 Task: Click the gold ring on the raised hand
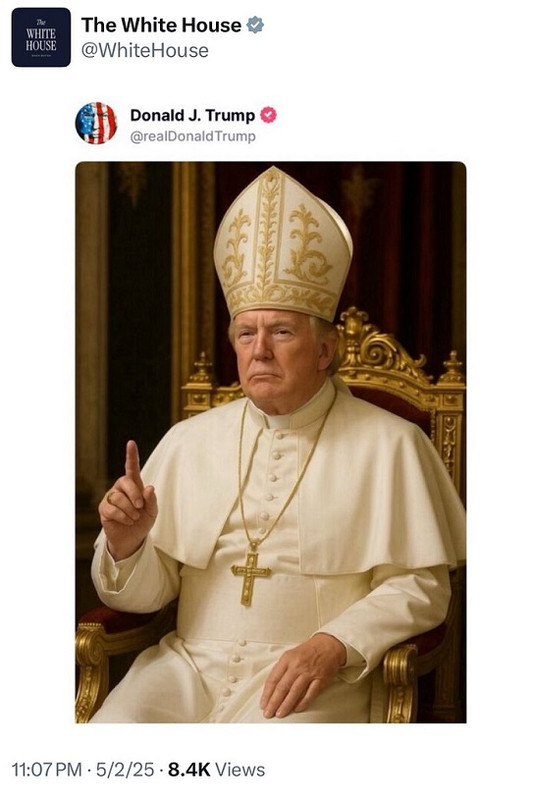tap(111, 497)
